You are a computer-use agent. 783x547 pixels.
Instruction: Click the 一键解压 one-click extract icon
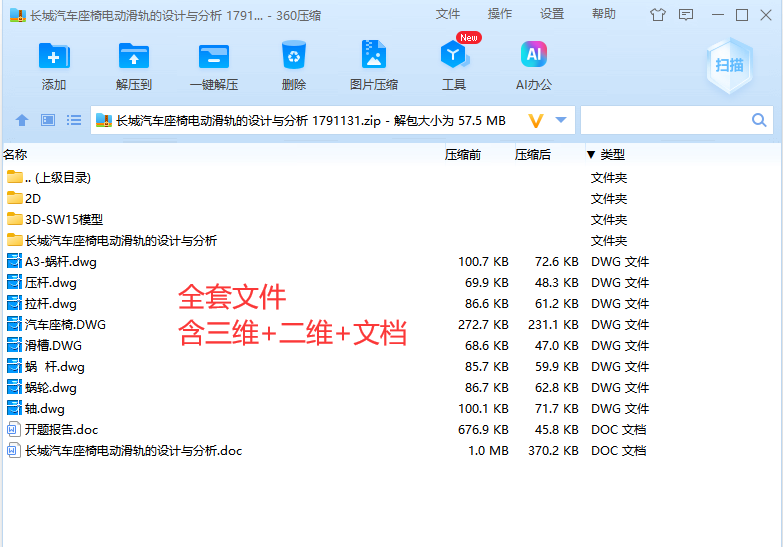pyautogui.click(x=214, y=65)
